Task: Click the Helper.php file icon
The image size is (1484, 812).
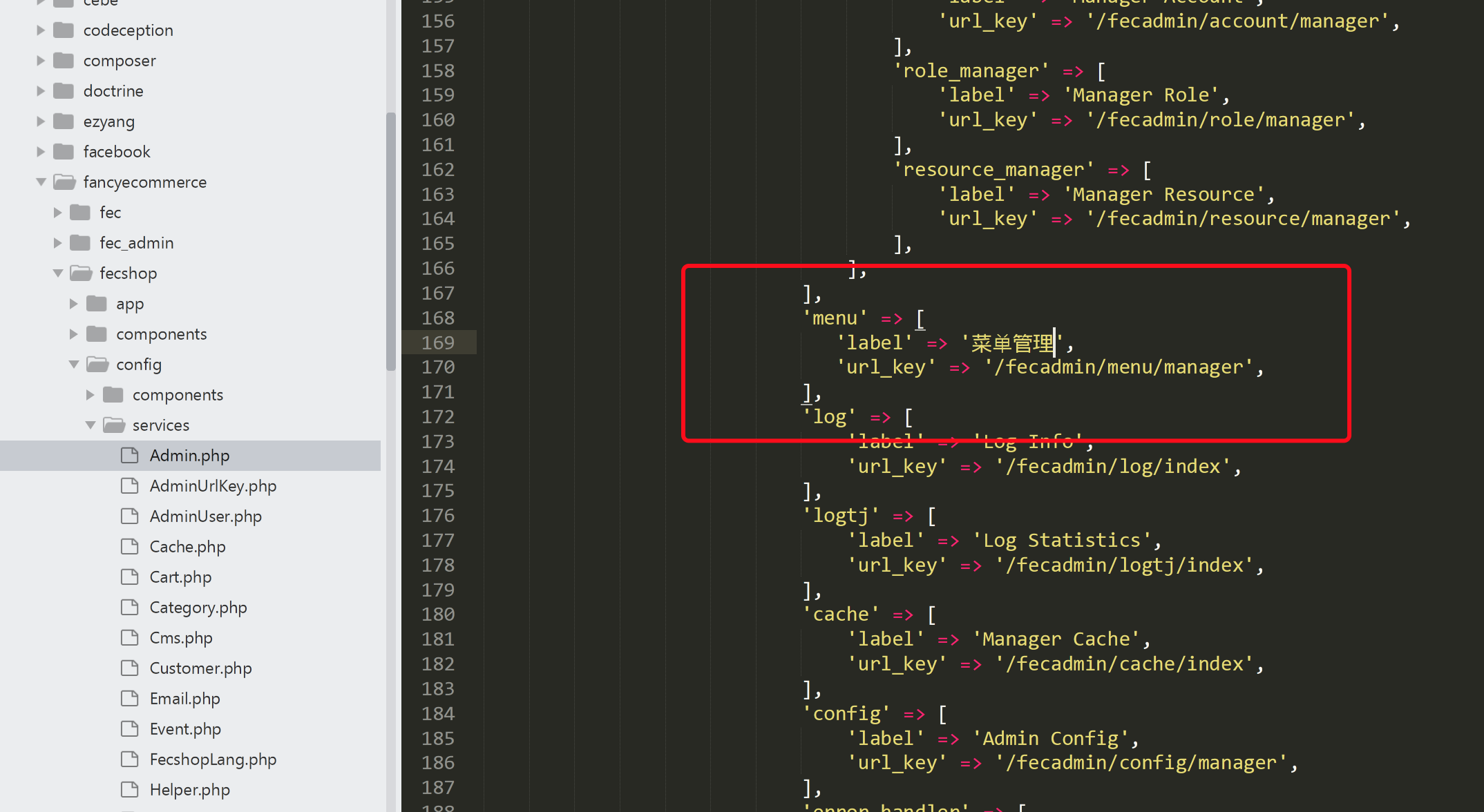Action: 130,790
